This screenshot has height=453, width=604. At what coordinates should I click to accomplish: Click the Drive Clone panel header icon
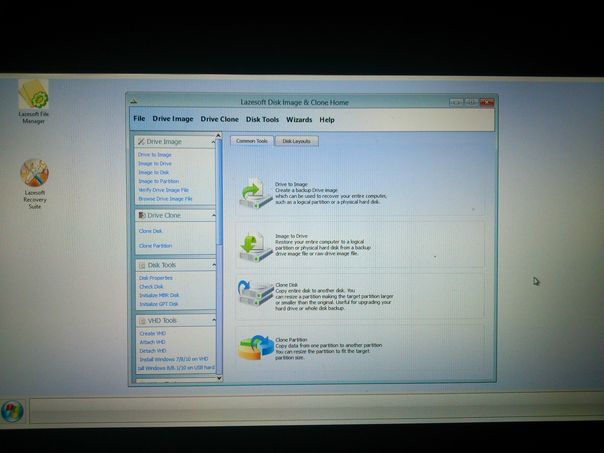[142, 215]
